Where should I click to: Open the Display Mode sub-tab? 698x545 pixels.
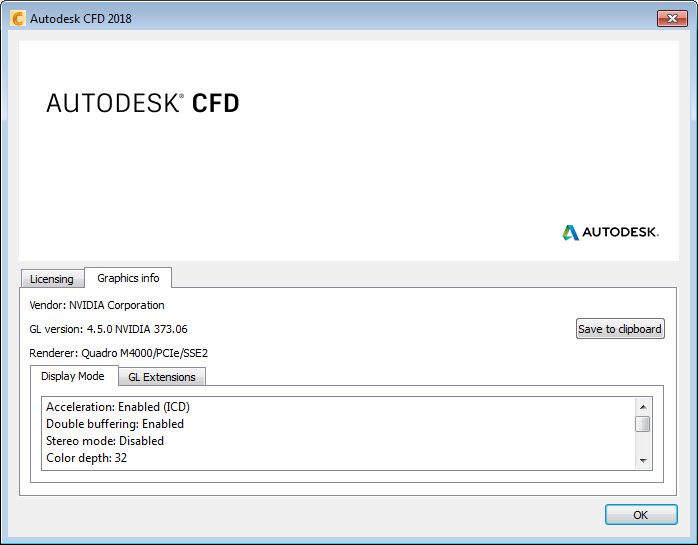point(73,376)
